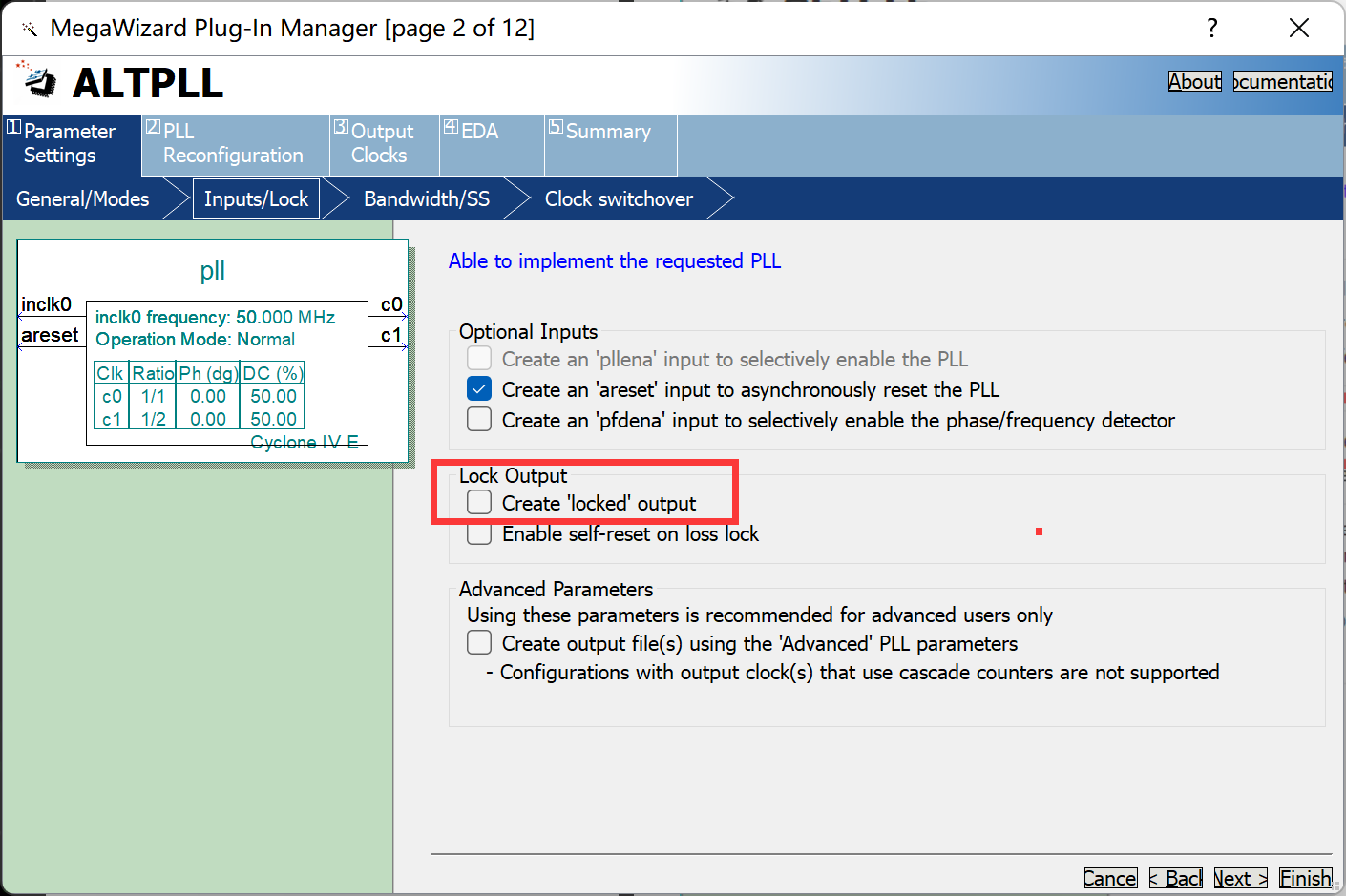Viewport: 1346px width, 896px height.
Task: Click 'Operation Mode: Normal' text
Action: (195, 340)
